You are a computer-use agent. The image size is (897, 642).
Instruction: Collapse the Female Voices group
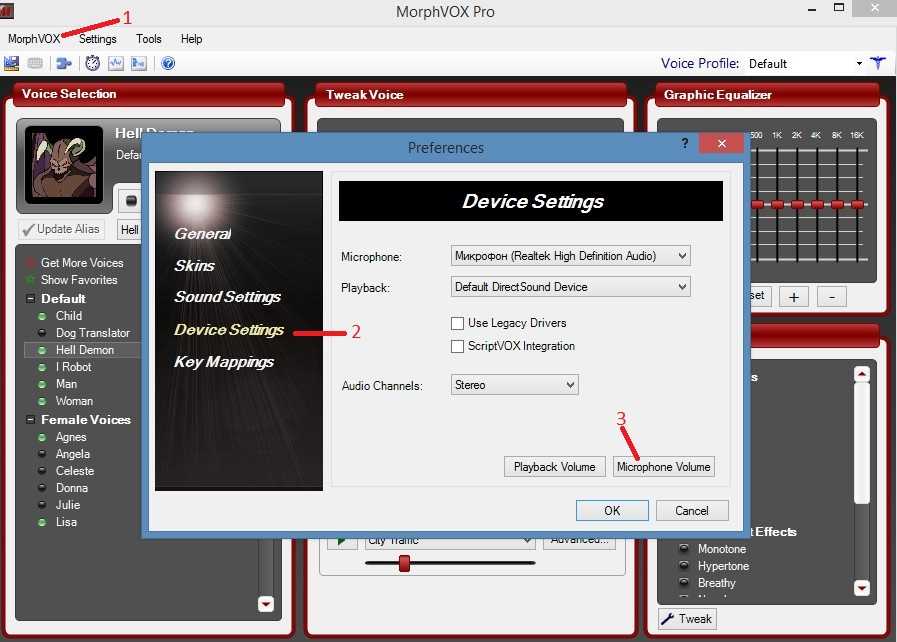[x=30, y=419]
